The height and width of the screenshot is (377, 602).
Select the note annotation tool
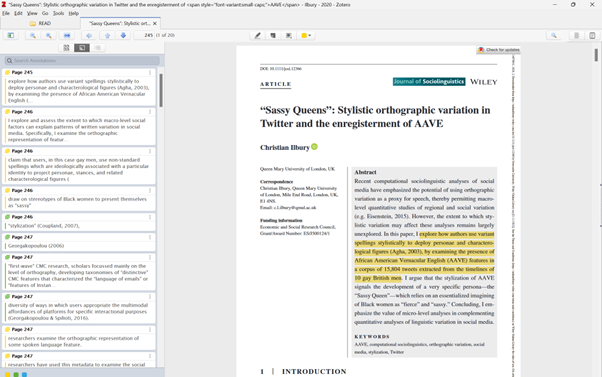tap(273, 35)
